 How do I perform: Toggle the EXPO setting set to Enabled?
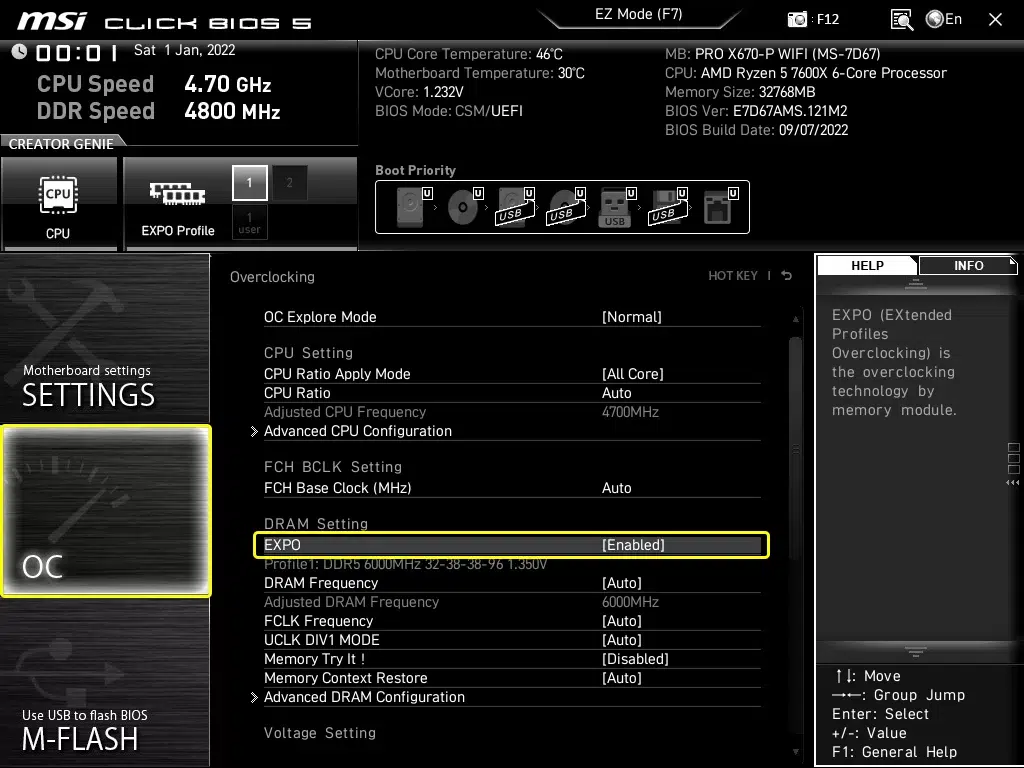(x=633, y=545)
